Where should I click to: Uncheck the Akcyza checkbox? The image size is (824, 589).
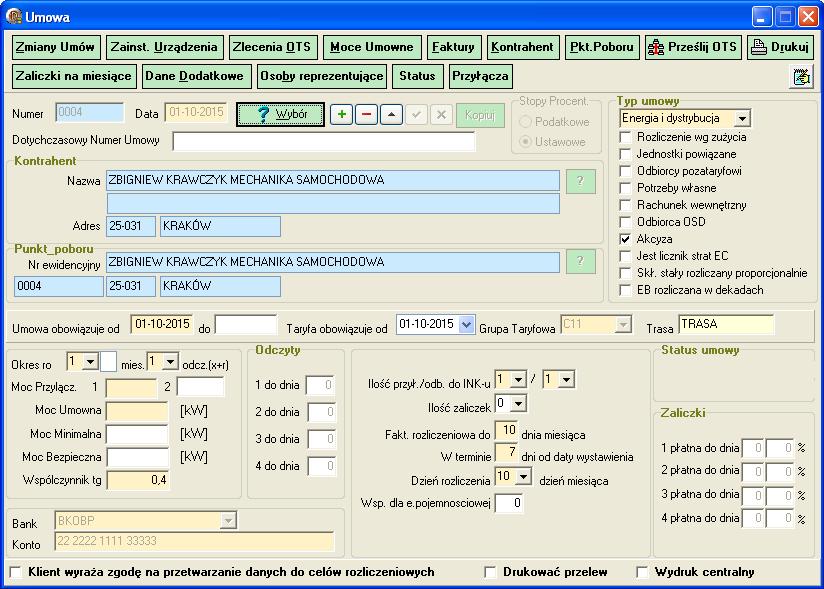coord(625,239)
